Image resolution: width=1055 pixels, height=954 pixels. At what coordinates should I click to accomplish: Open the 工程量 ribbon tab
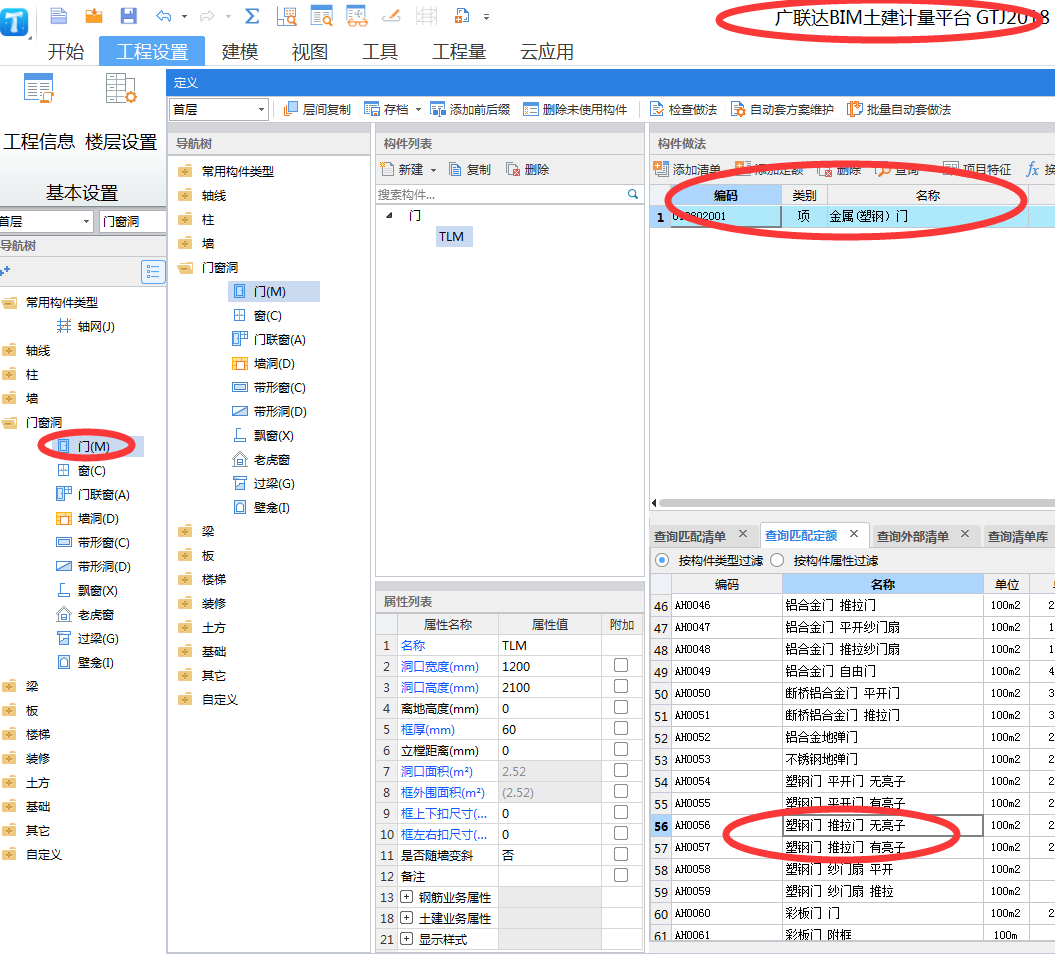[x=459, y=52]
